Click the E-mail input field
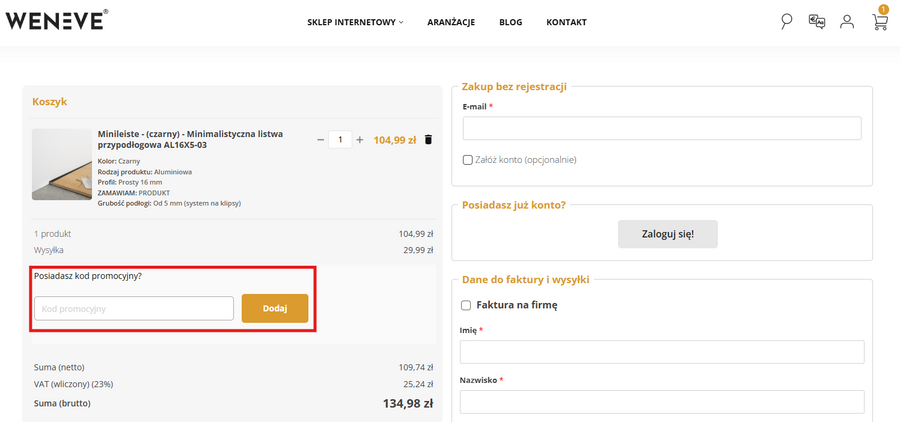The width and height of the screenshot is (900, 422). pyautogui.click(x=661, y=128)
